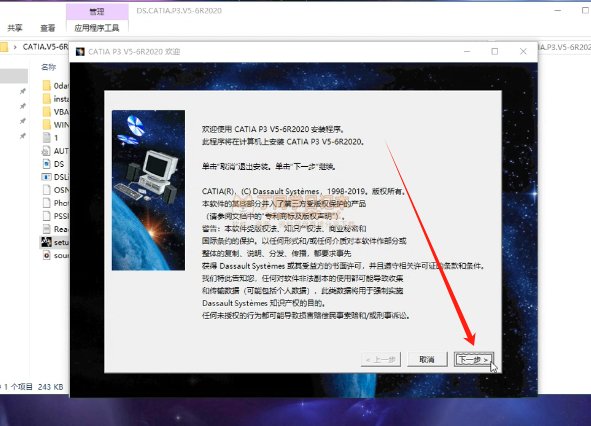
Task: Click the third quick access pin icon
Action: pos(23,121)
